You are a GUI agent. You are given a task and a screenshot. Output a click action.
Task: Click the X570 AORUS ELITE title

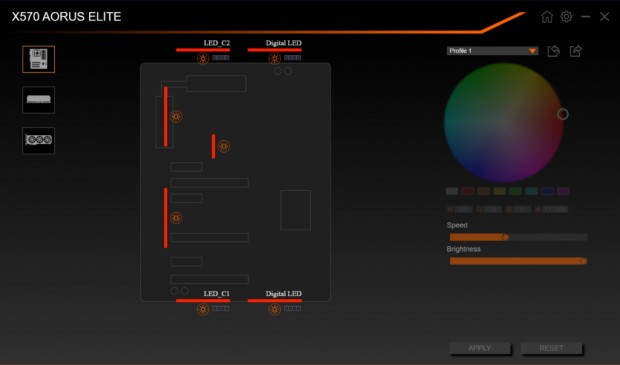click(66, 17)
